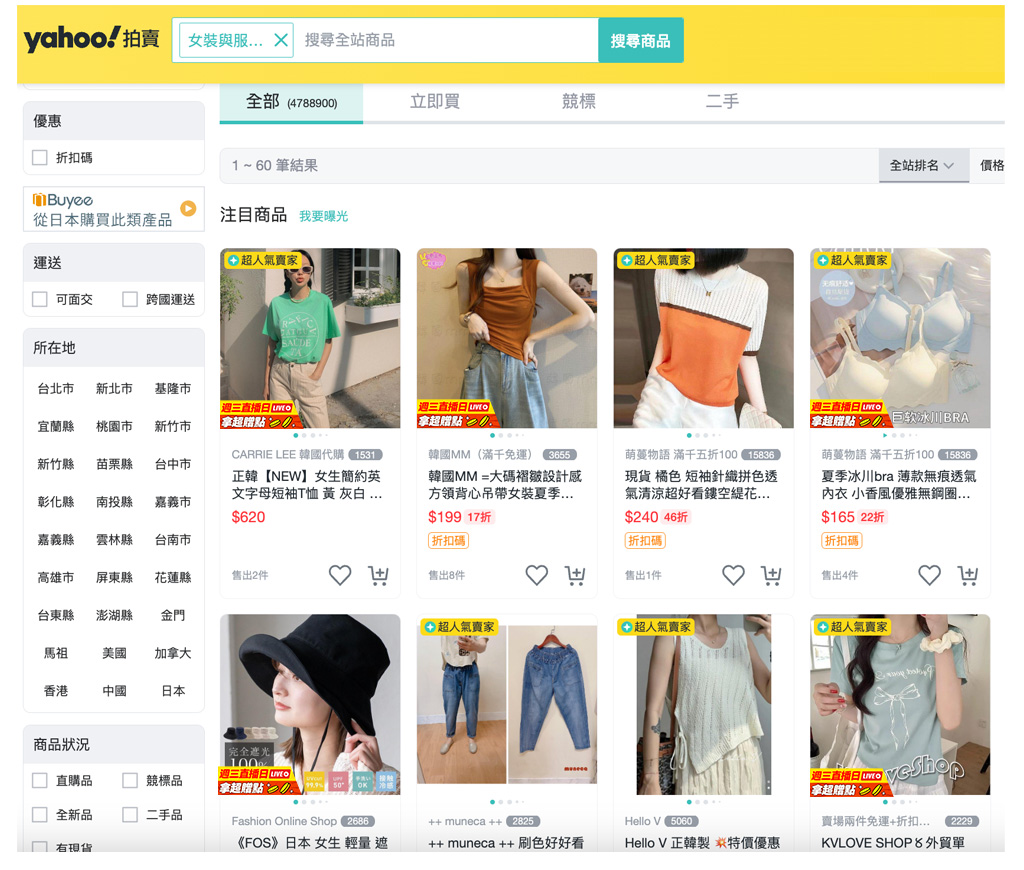The image size is (1024, 870).
Task: Switch to the 立即買 tab
Action: 435,101
